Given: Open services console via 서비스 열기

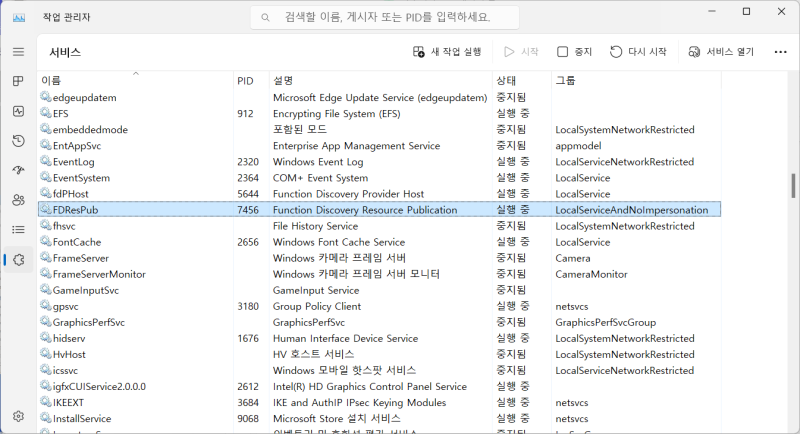Looking at the screenshot, I should click(721, 52).
